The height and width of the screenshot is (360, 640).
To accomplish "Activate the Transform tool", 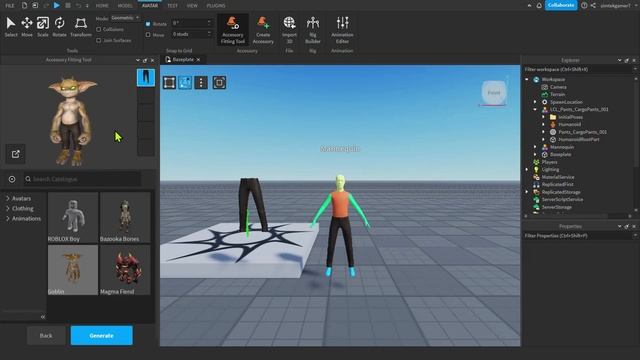I will (81, 27).
